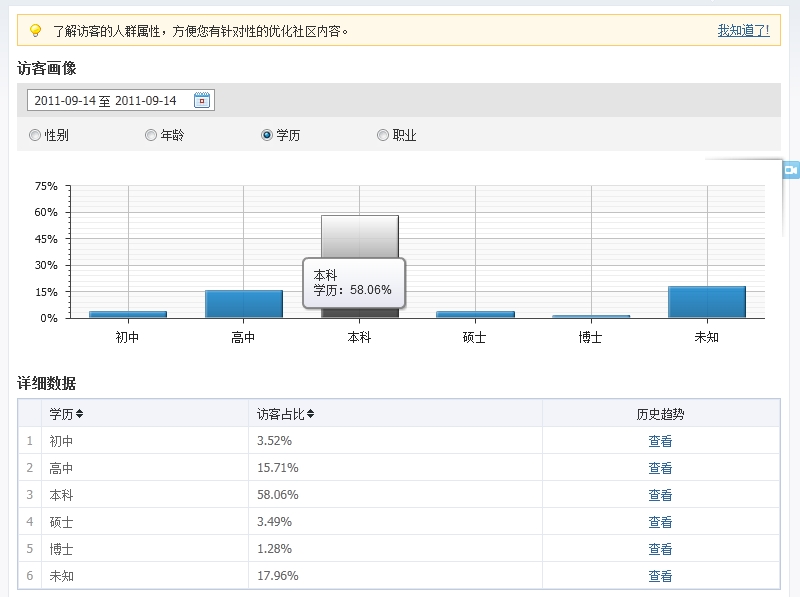This screenshot has width=800, height=597.
Task: Click 未知 in the table's sixth row
Action: tap(61, 576)
